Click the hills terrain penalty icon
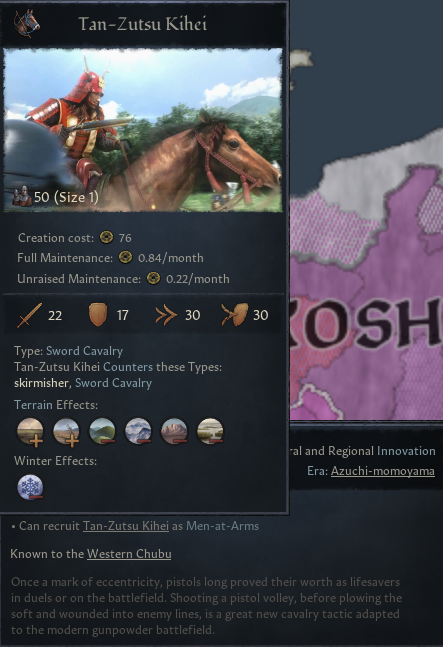 click(102, 431)
